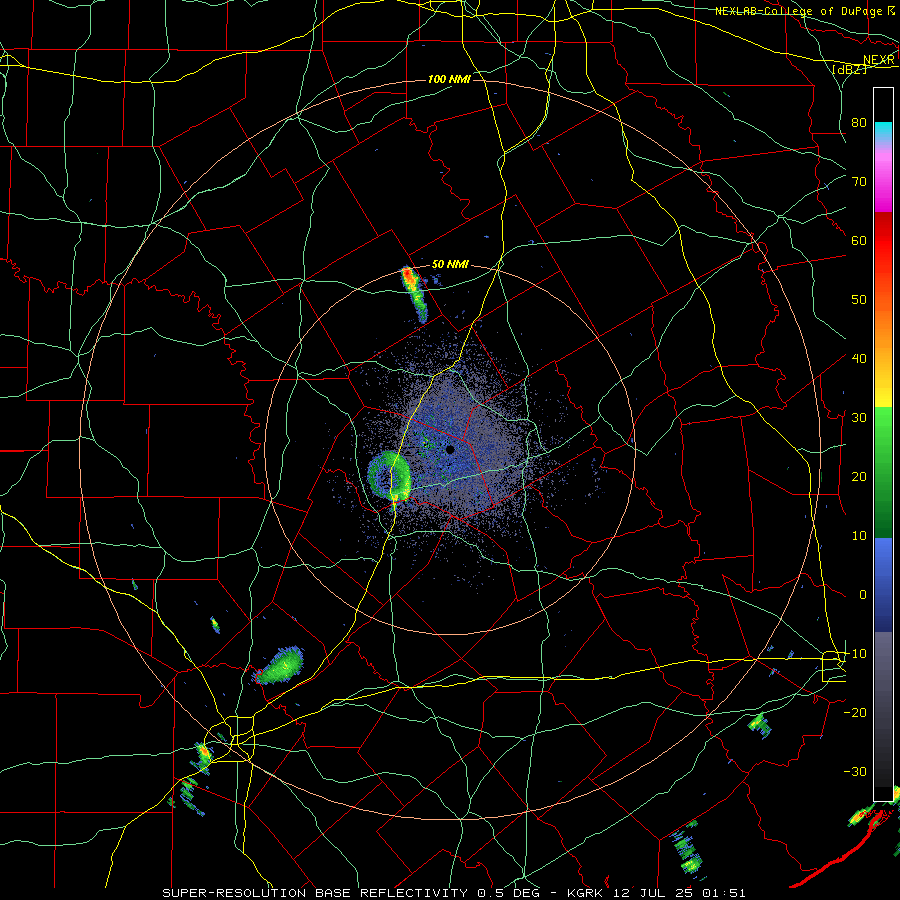The image size is (900, 900).
Task: Click the [dBZ] units label
Action: pyautogui.click(x=850, y=69)
